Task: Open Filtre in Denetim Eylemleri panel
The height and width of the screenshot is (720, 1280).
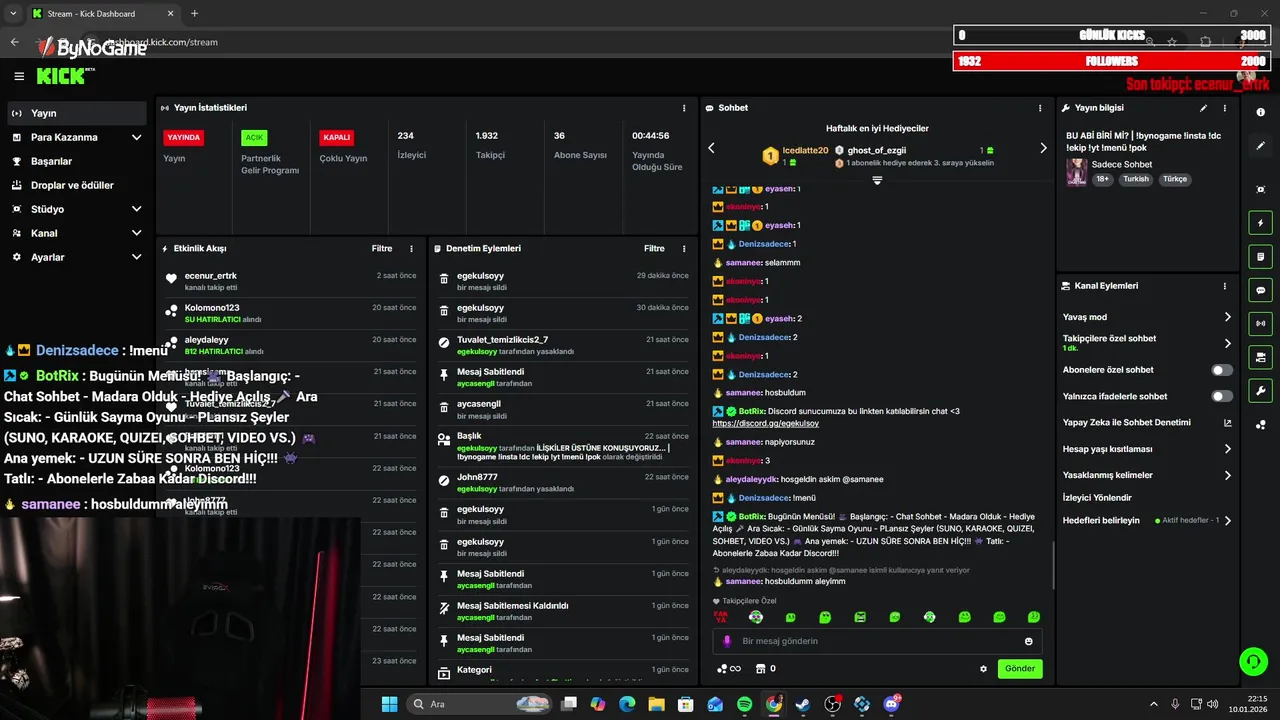Action: pyautogui.click(x=654, y=249)
